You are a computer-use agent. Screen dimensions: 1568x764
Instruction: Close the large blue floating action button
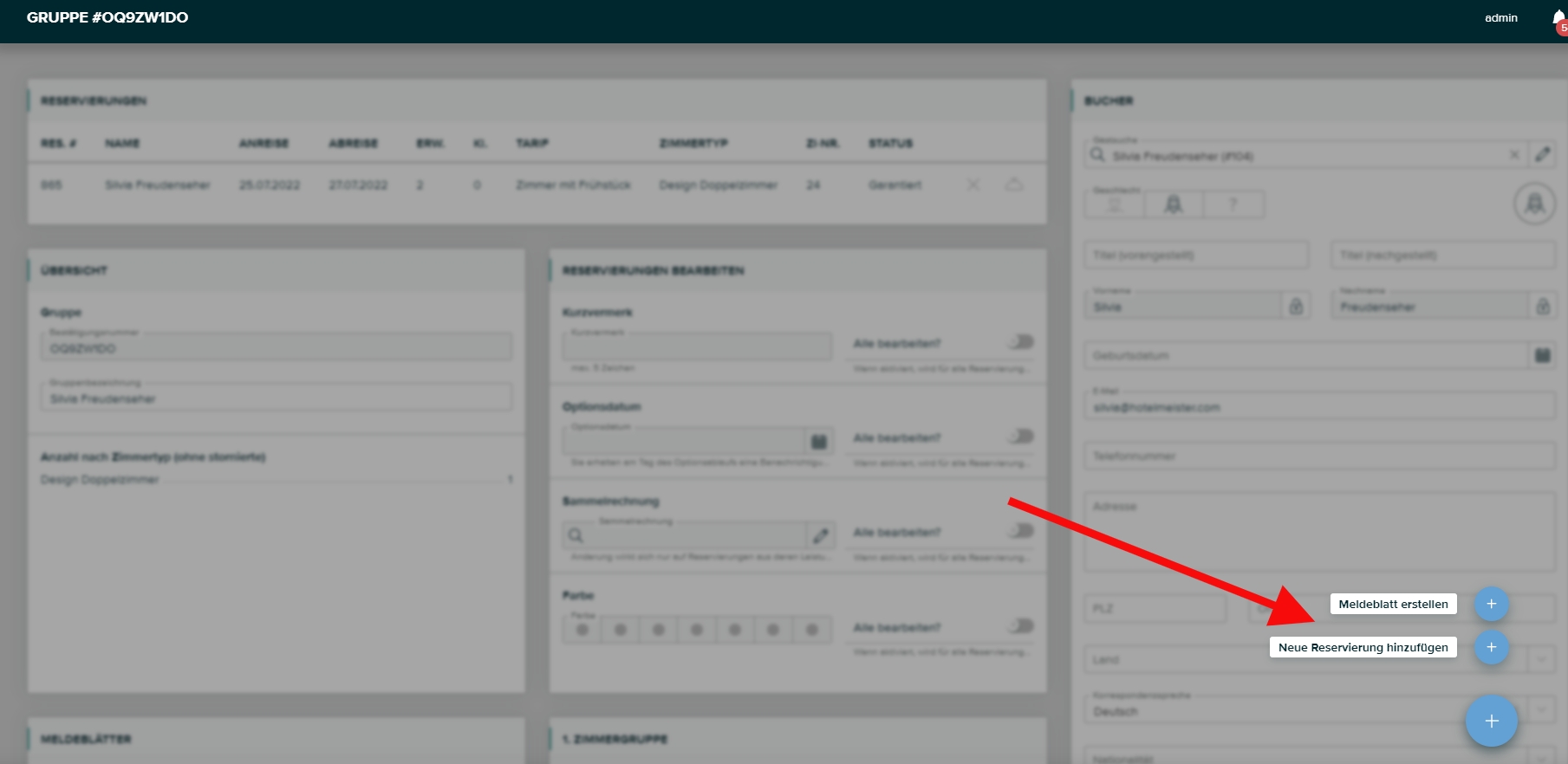point(1491,721)
